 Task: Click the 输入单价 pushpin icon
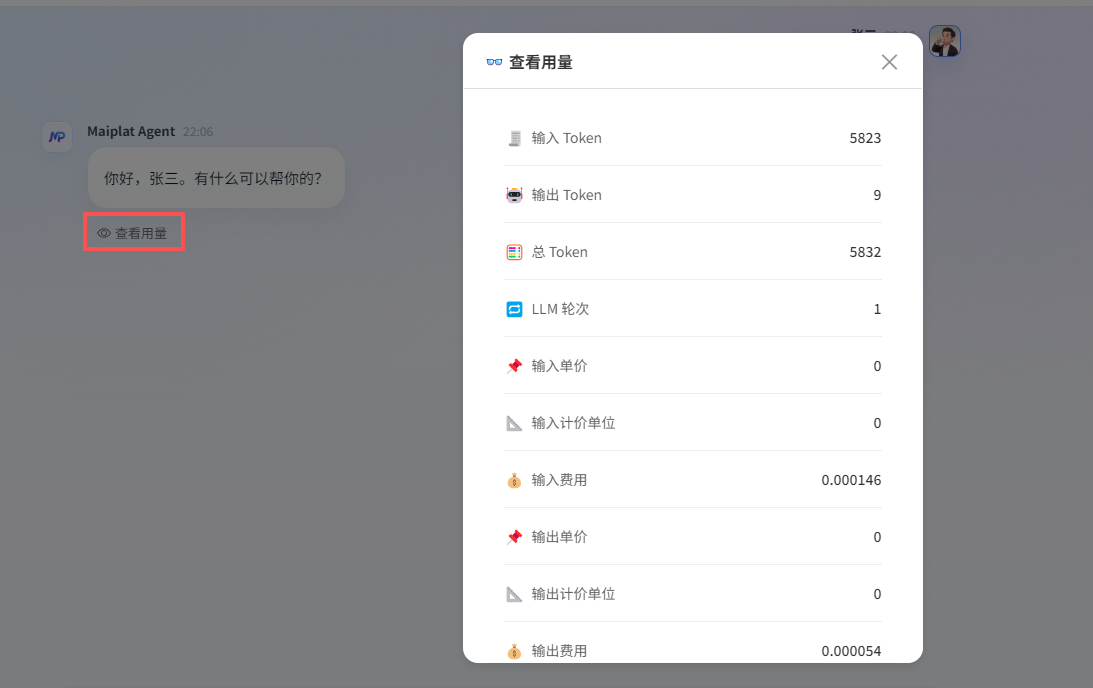pos(514,366)
